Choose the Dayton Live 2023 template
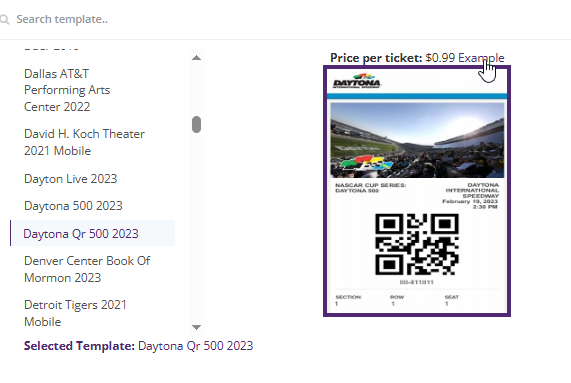571x383 pixels. [71, 179]
